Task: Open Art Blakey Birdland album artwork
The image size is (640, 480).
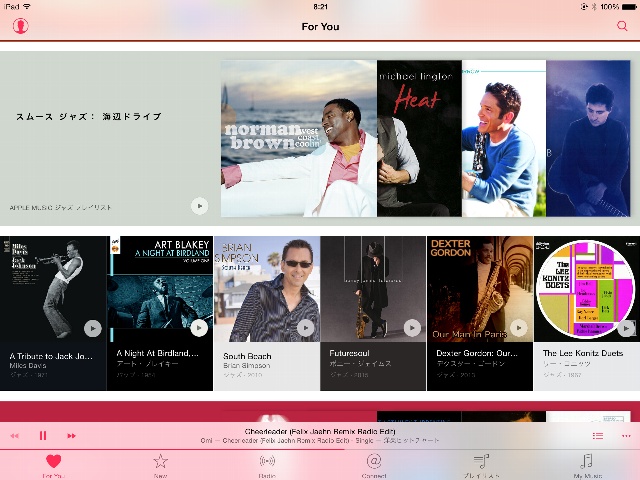Action: point(160,289)
